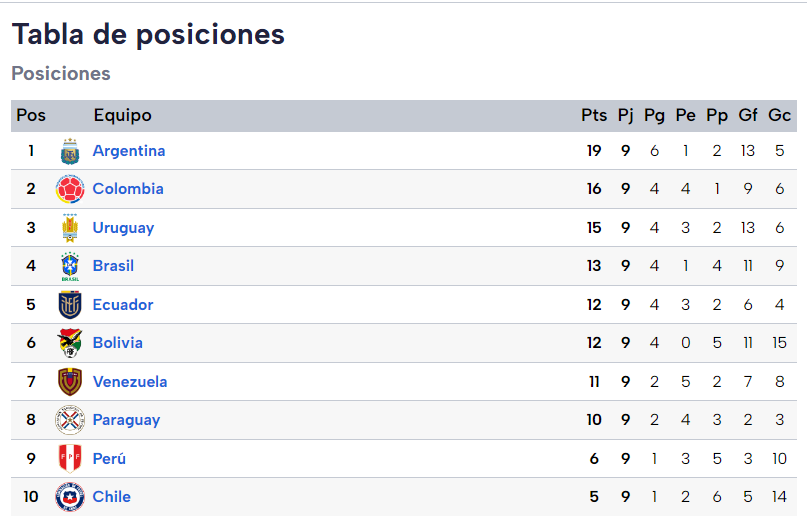Click the Colombia team crest icon
The image size is (807, 523).
(x=69, y=189)
